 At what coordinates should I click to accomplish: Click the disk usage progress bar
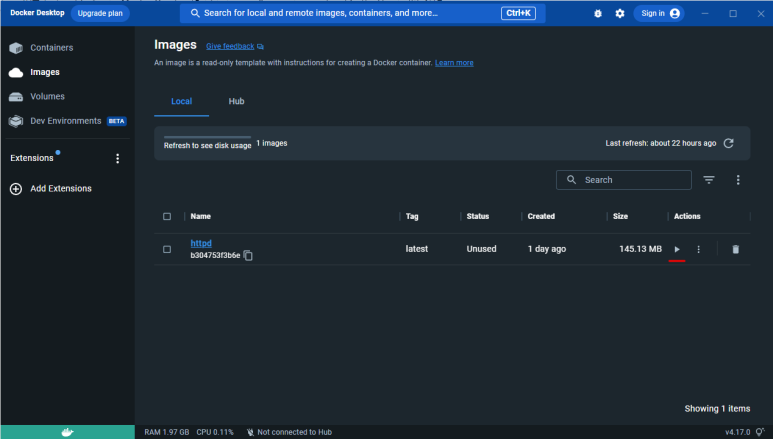click(208, 137)
